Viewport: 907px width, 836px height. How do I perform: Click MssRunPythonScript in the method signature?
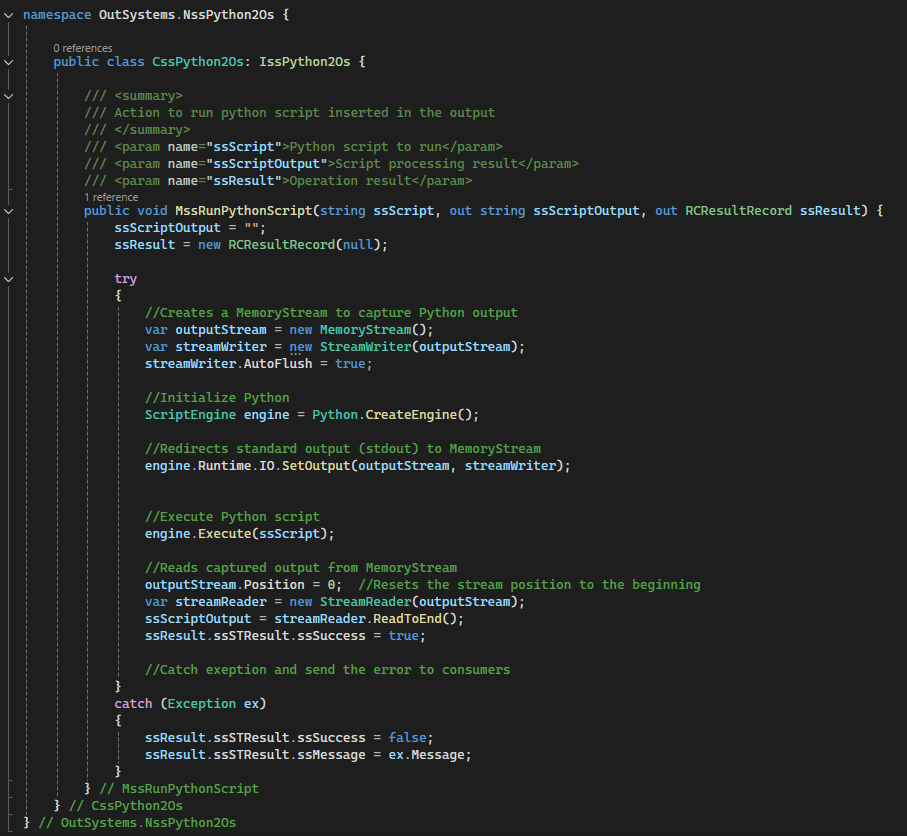pos(244,211)
